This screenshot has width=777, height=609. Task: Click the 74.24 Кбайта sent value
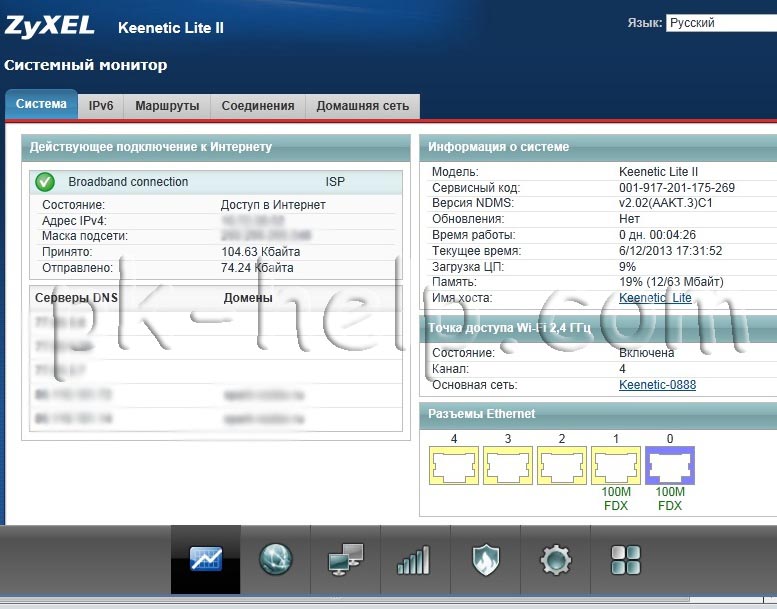257,268
